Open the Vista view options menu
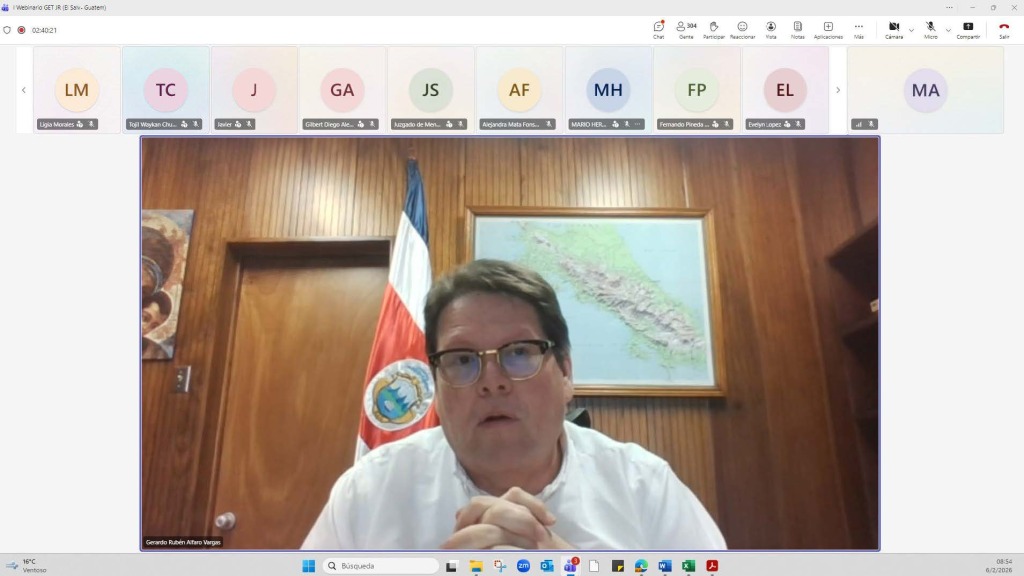Image resolution: width=1024 pixels, height=576 pixels. tap(771, 29)
